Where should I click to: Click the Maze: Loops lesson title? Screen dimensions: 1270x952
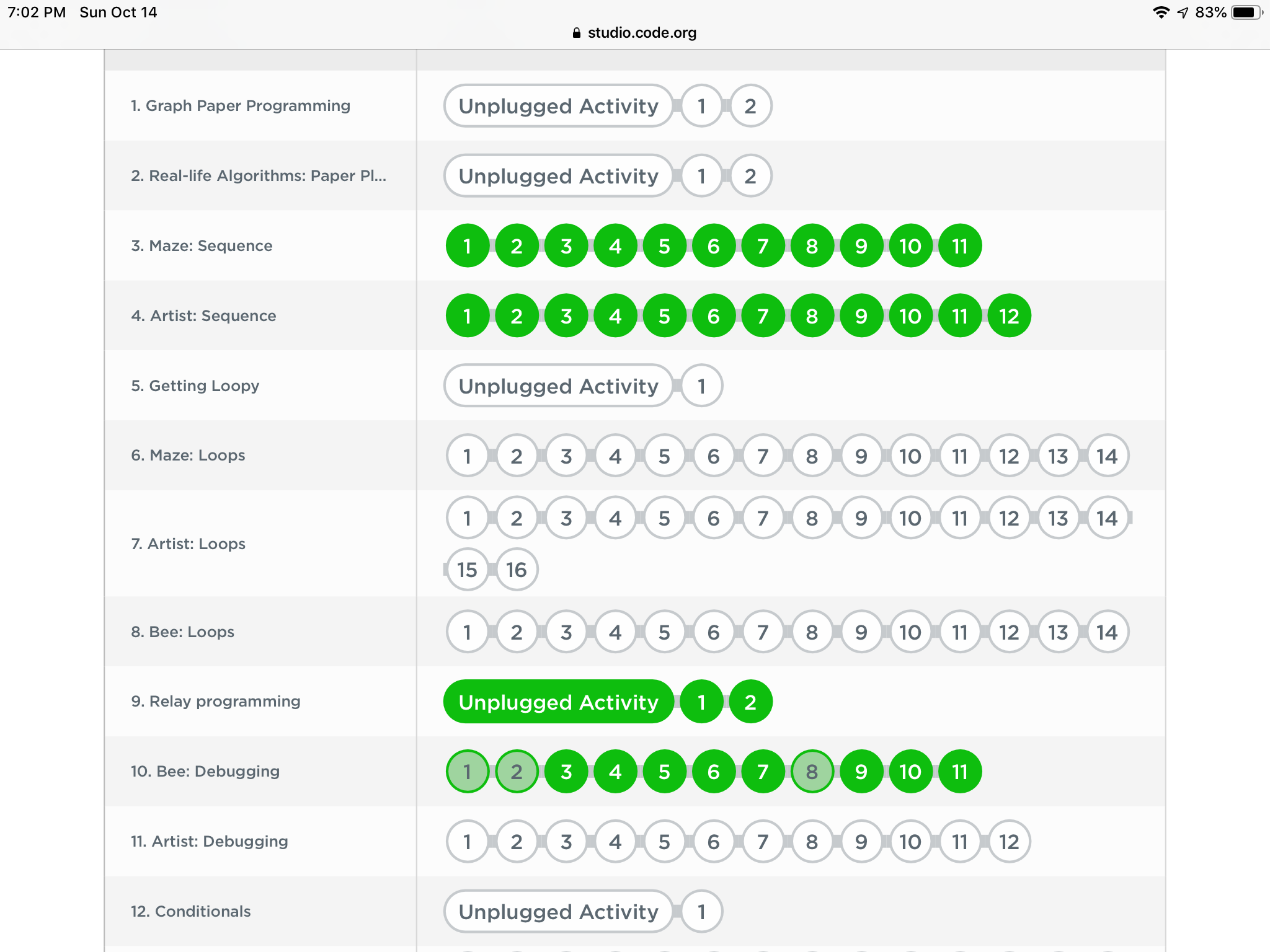(188, 456)
